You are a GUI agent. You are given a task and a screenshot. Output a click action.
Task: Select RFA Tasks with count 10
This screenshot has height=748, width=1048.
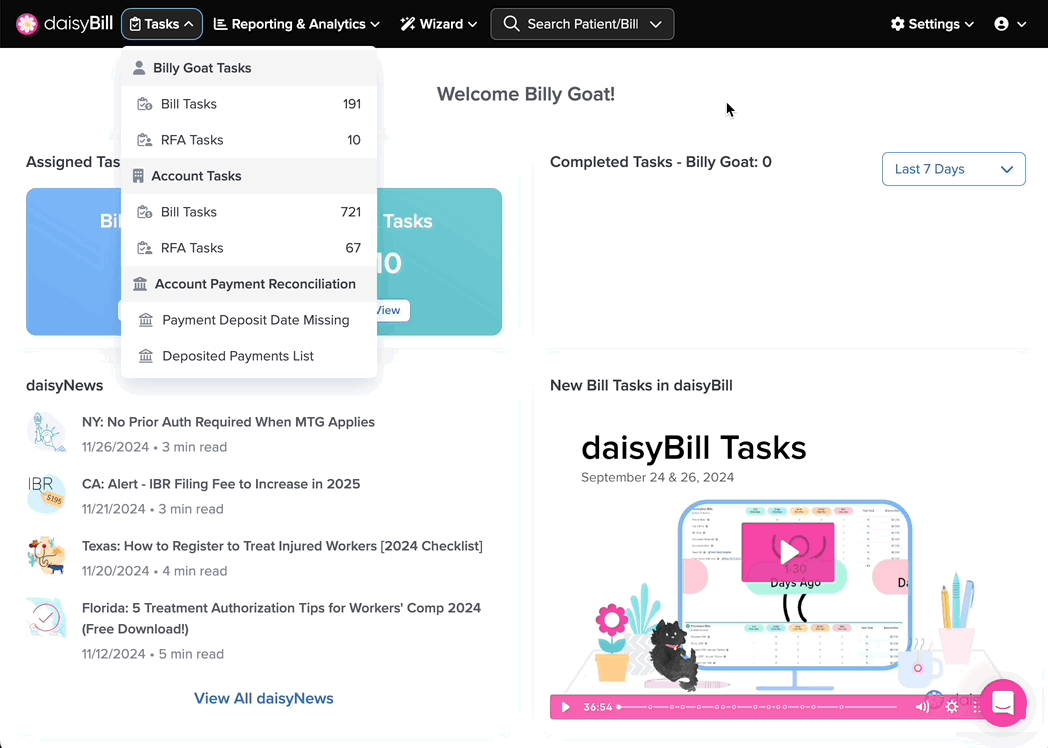pos(249,140)
